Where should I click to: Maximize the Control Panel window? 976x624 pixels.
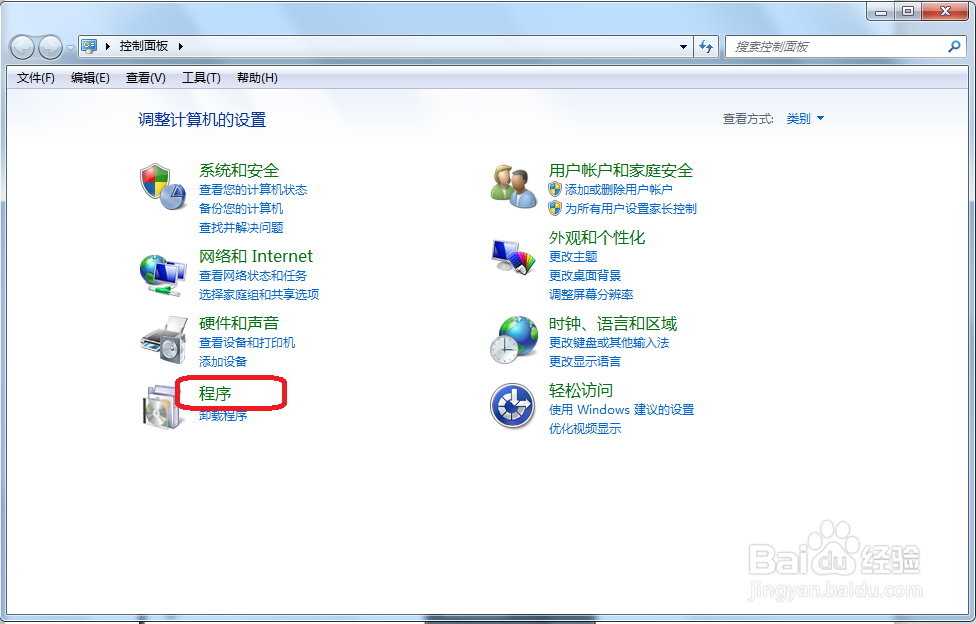pyautogui.click(x=908, y=11)
